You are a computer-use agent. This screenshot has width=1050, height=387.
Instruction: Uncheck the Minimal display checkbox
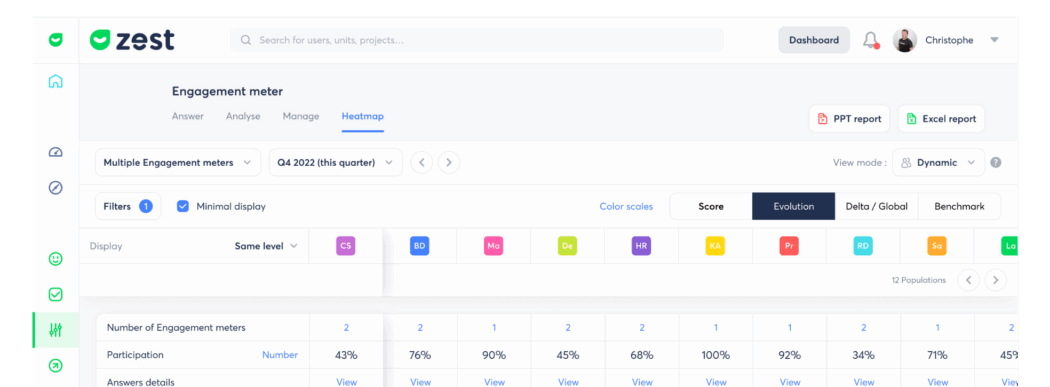pyautogui.click(x=183, y=206)
